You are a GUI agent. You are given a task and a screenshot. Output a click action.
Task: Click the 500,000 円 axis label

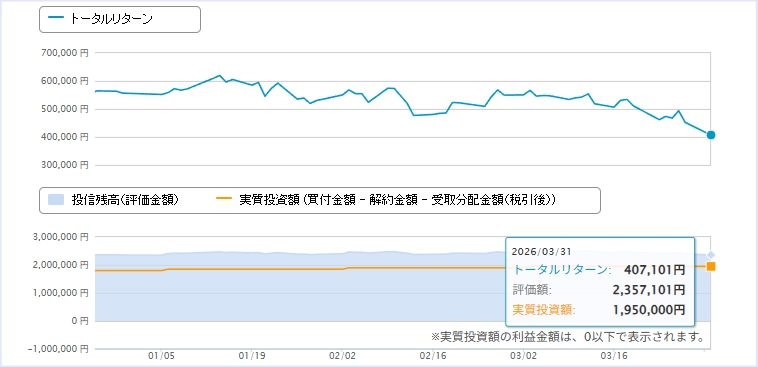click(65, 109)
